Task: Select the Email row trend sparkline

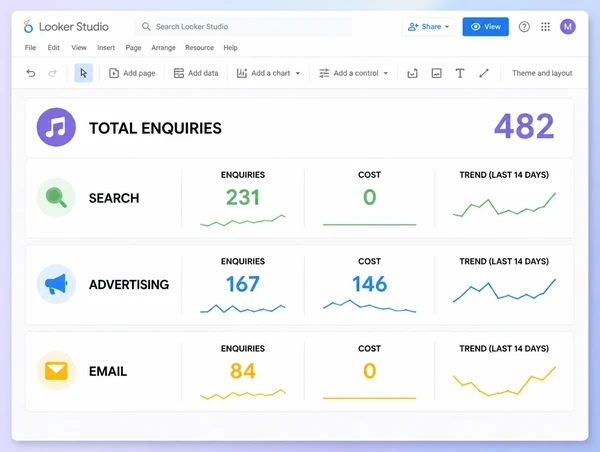Action: (x=504, y=381)
